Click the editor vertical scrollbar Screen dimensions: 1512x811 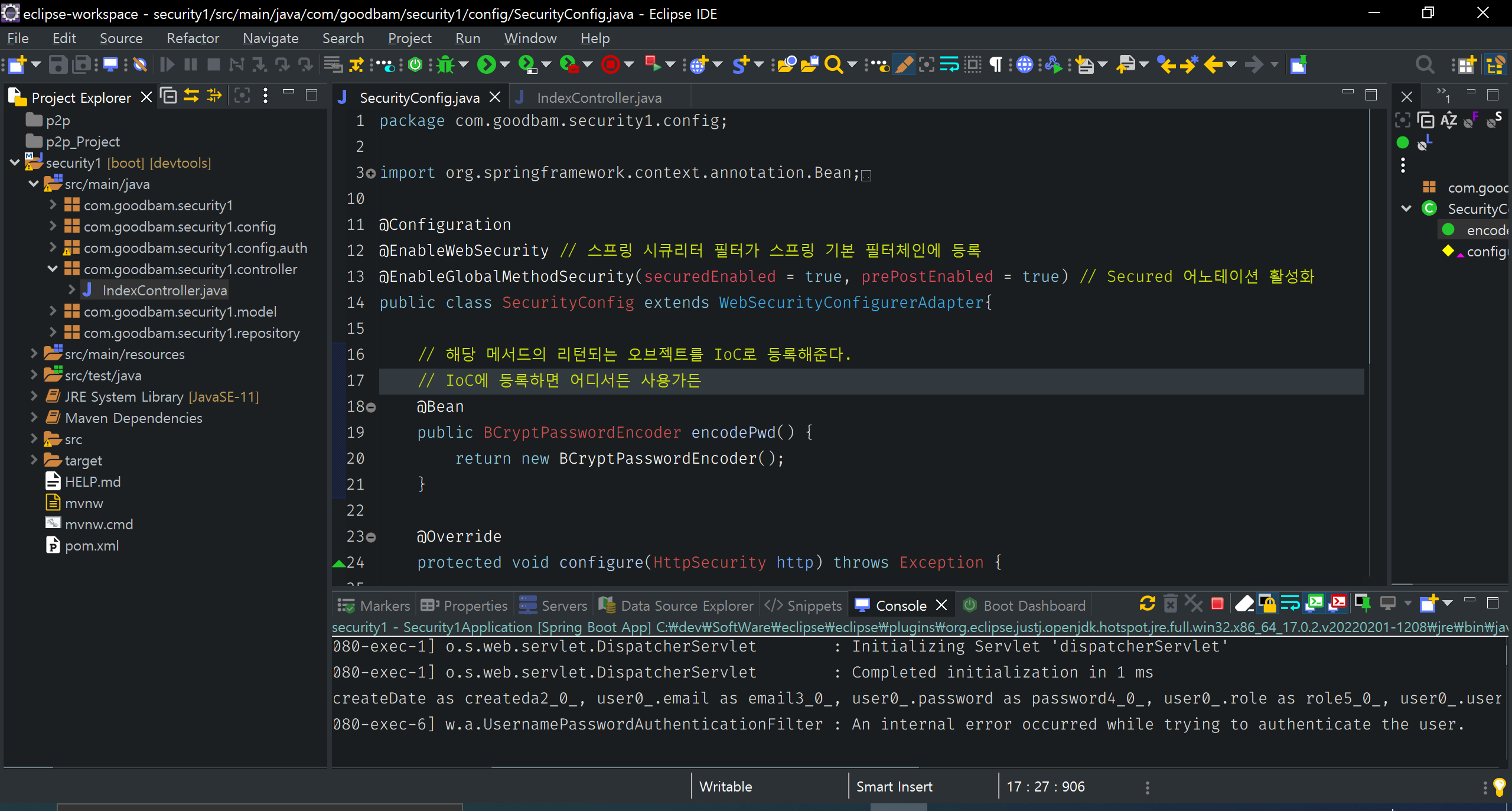(1369, 236)
